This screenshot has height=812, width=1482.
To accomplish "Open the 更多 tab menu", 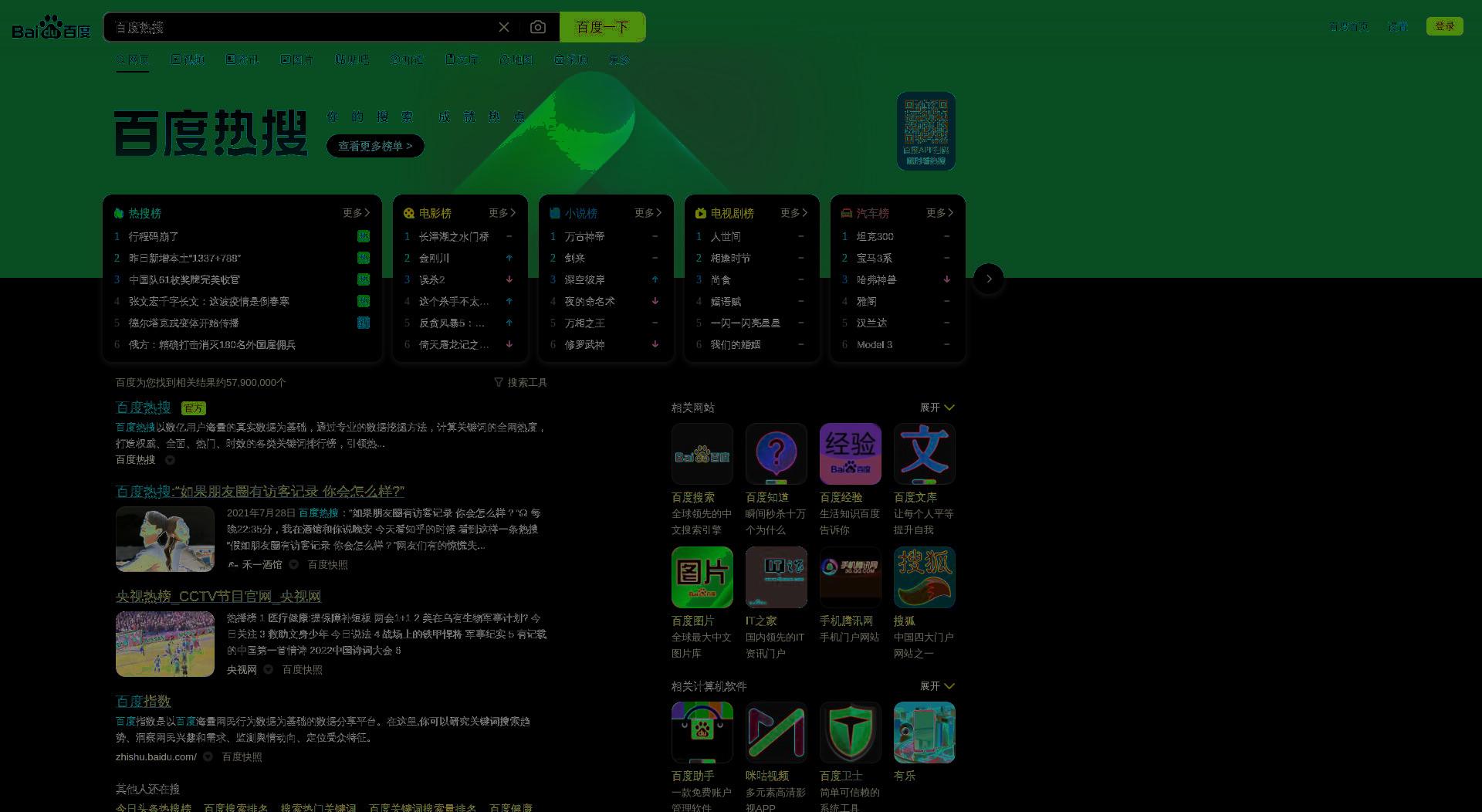I will [619, 59].
